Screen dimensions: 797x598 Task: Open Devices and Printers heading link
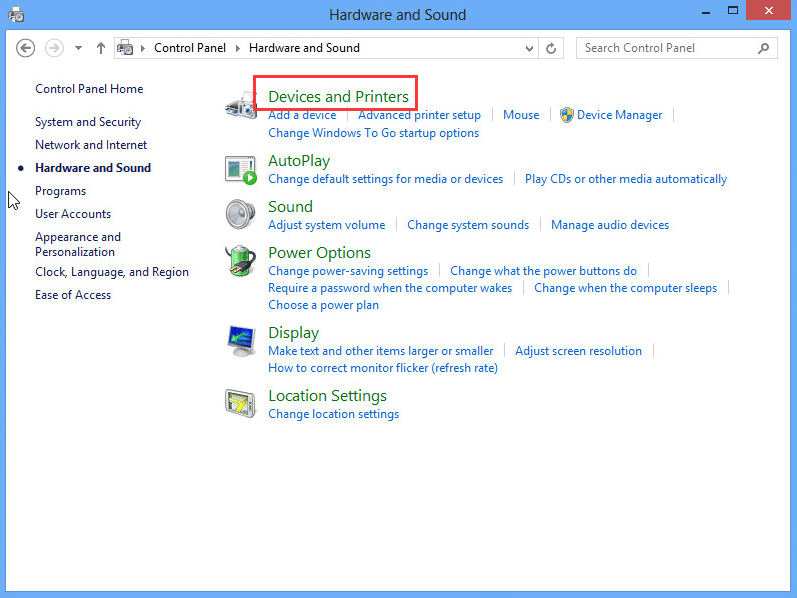pos(338,96)
